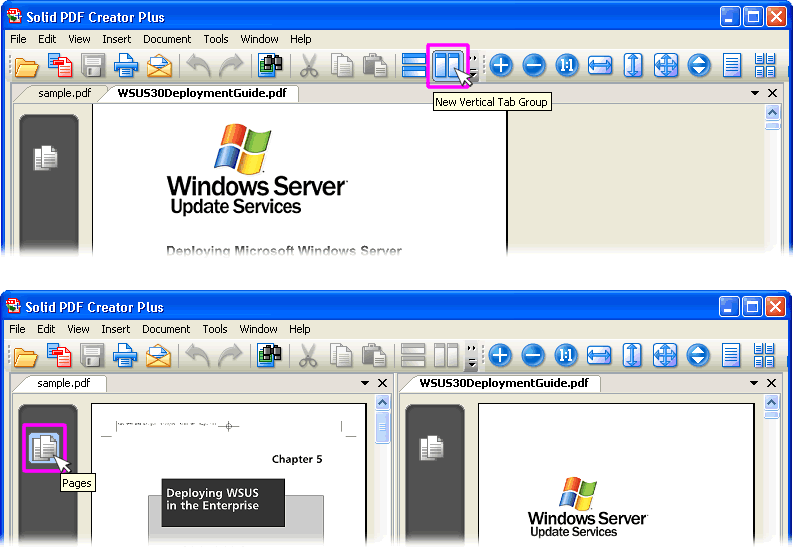Click Find binoculars icon in lower window
The image size is (800, 560).
(x=269, y=356)
